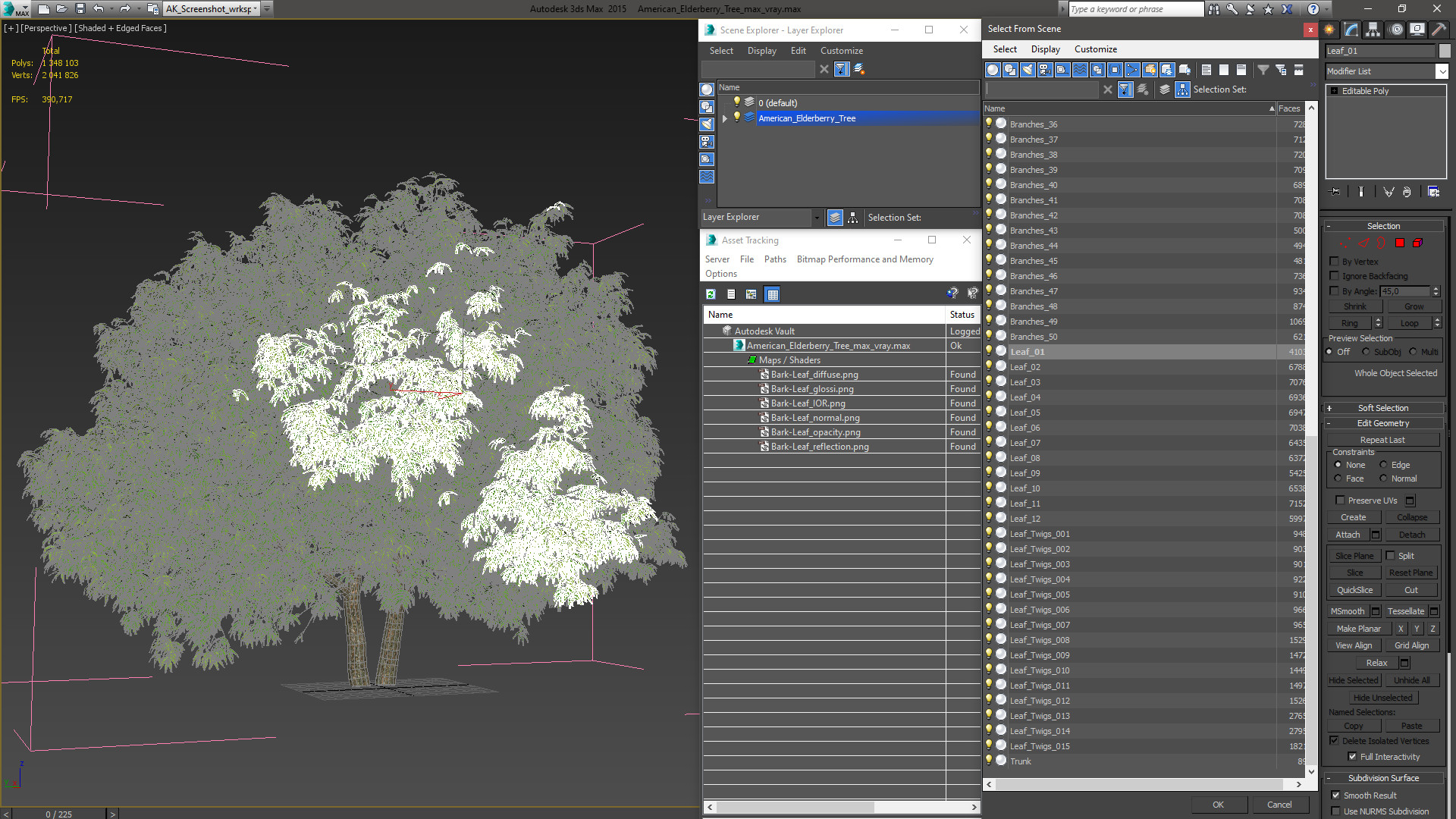Viewport: 1456px width, 819px height.
Task: Click funnel filter icon in Select From Scene toolbar
Action: [x=1263, y=70]
